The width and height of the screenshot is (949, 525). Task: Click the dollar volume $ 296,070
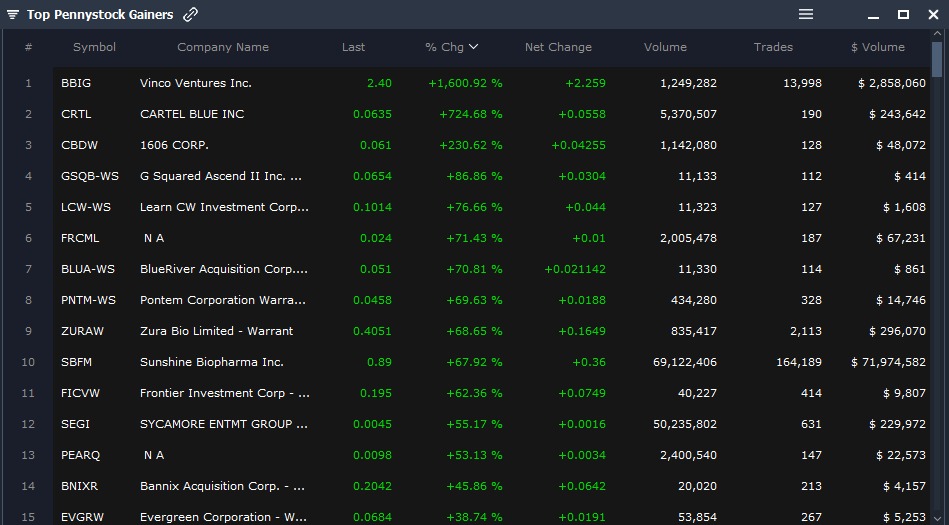(x=897, y=331)
